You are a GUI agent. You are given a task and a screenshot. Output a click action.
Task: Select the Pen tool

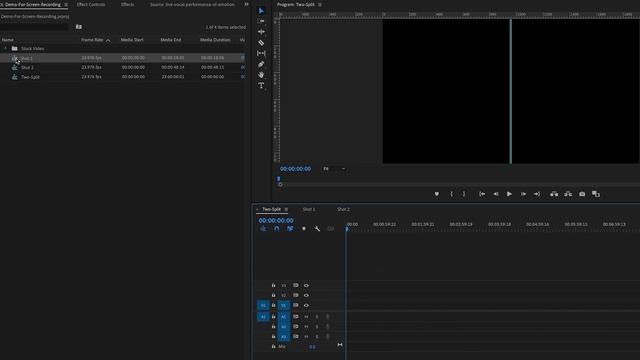(x=261, y=64)
